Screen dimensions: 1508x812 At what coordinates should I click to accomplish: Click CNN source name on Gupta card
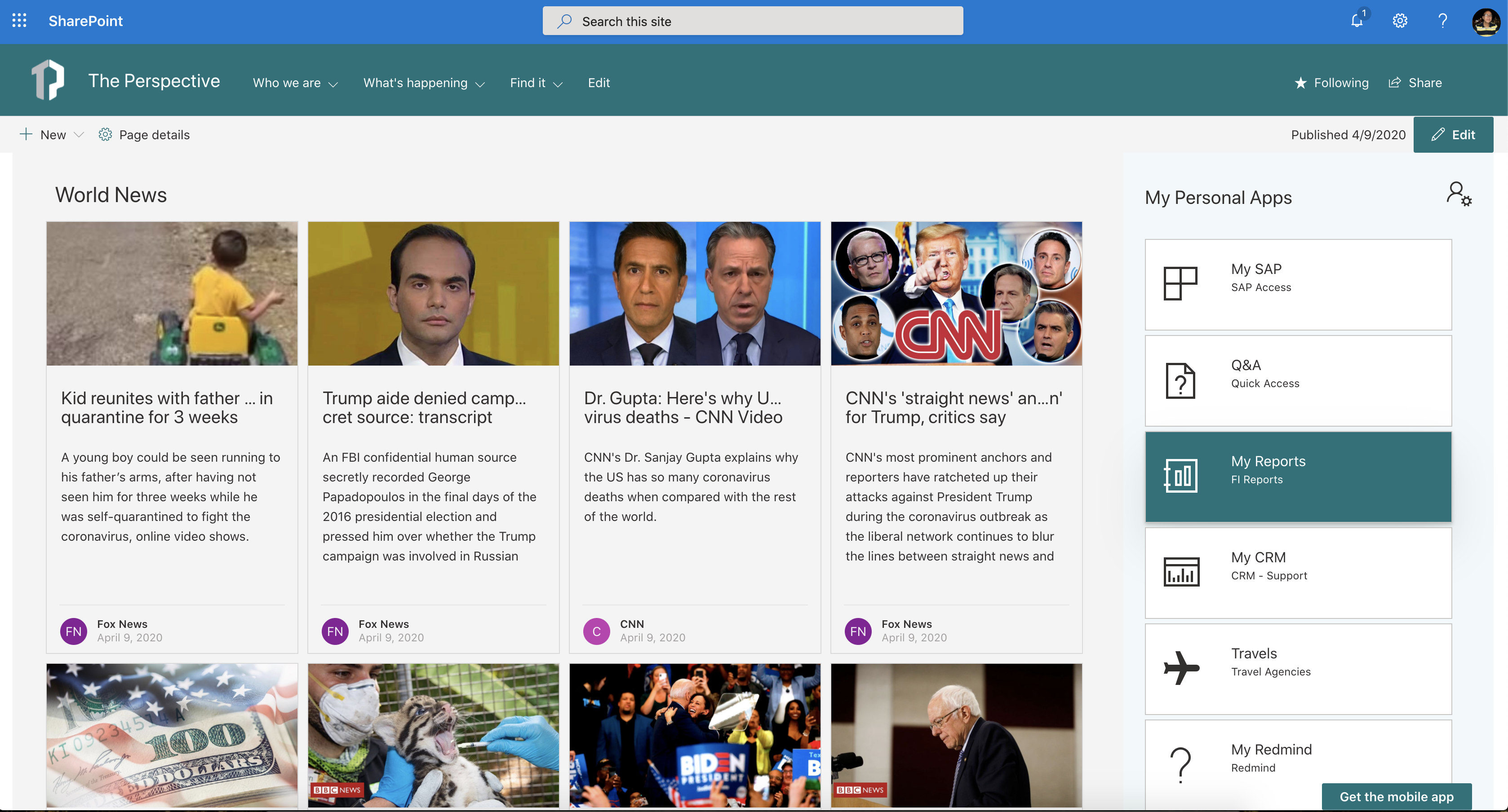tap(632, 624)
